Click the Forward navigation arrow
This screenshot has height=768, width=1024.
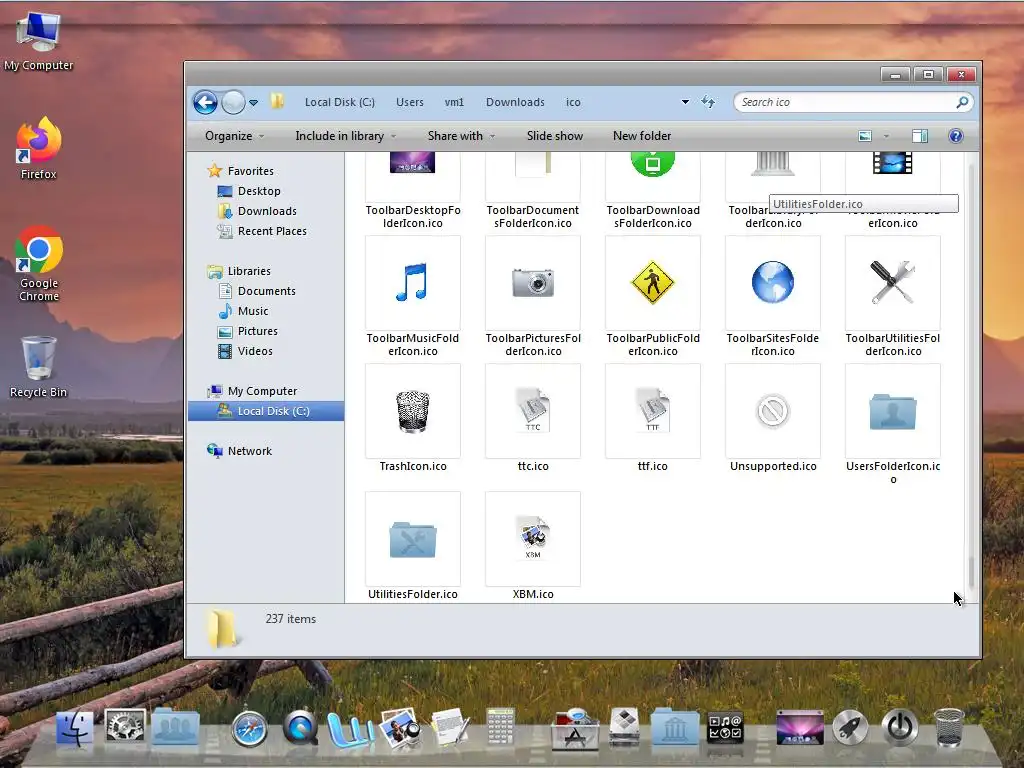(x=232, y=103)
